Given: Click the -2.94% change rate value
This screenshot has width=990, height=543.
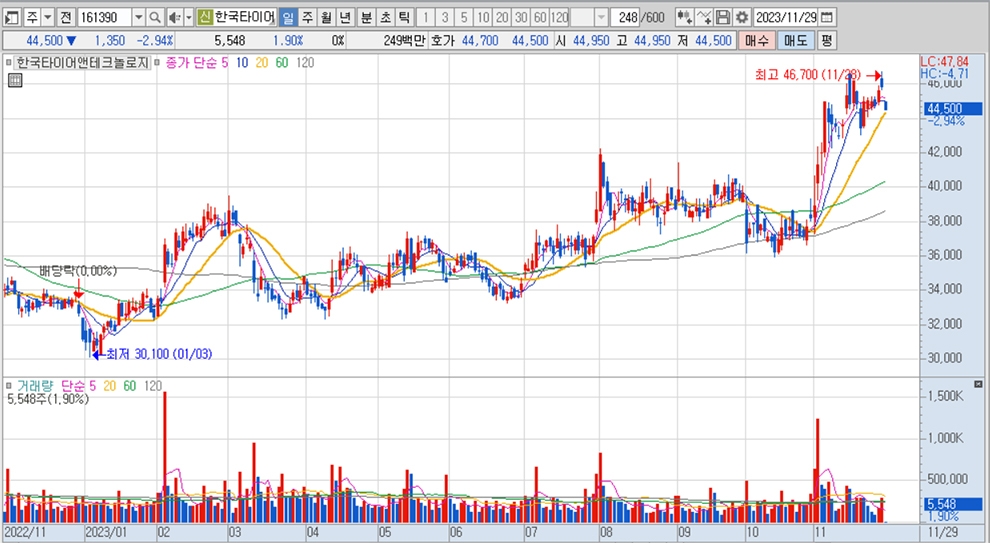Looking at the screenshot, I should click(x=155, y=41).
